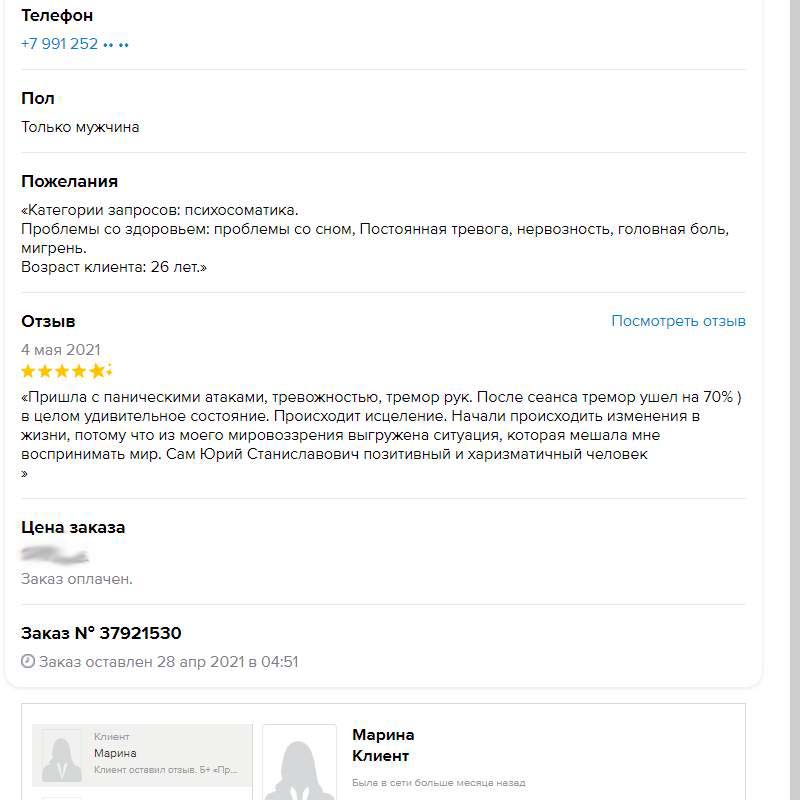Click the blurred order price value
The height and width of the screenshot is (800, 800).
click(55, 554)
